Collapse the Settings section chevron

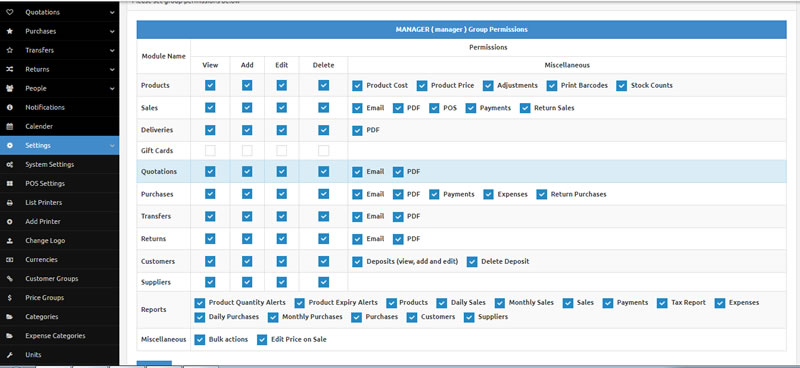tap(112, 145)
